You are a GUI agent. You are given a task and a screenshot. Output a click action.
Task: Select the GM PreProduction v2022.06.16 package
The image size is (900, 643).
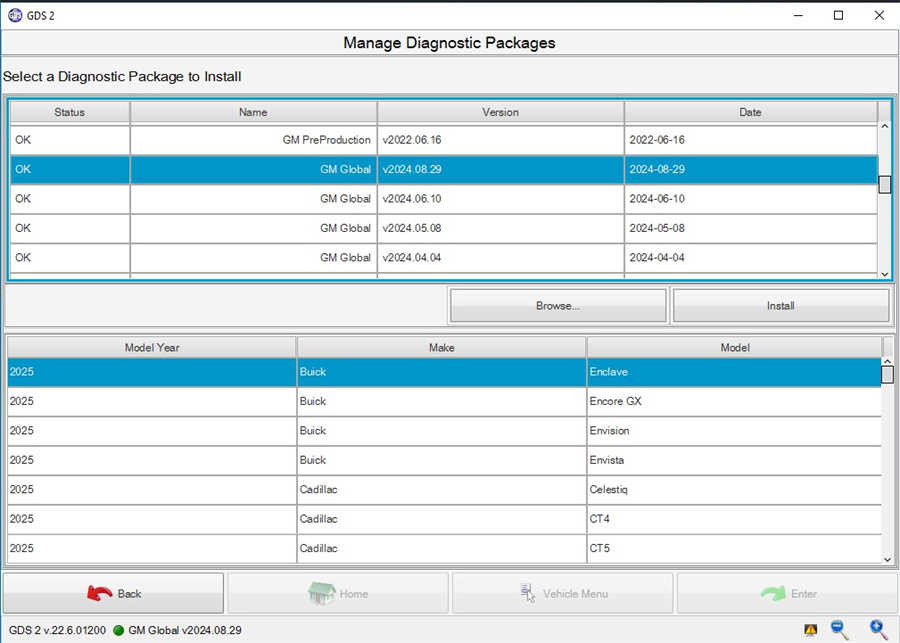[300, 140]
